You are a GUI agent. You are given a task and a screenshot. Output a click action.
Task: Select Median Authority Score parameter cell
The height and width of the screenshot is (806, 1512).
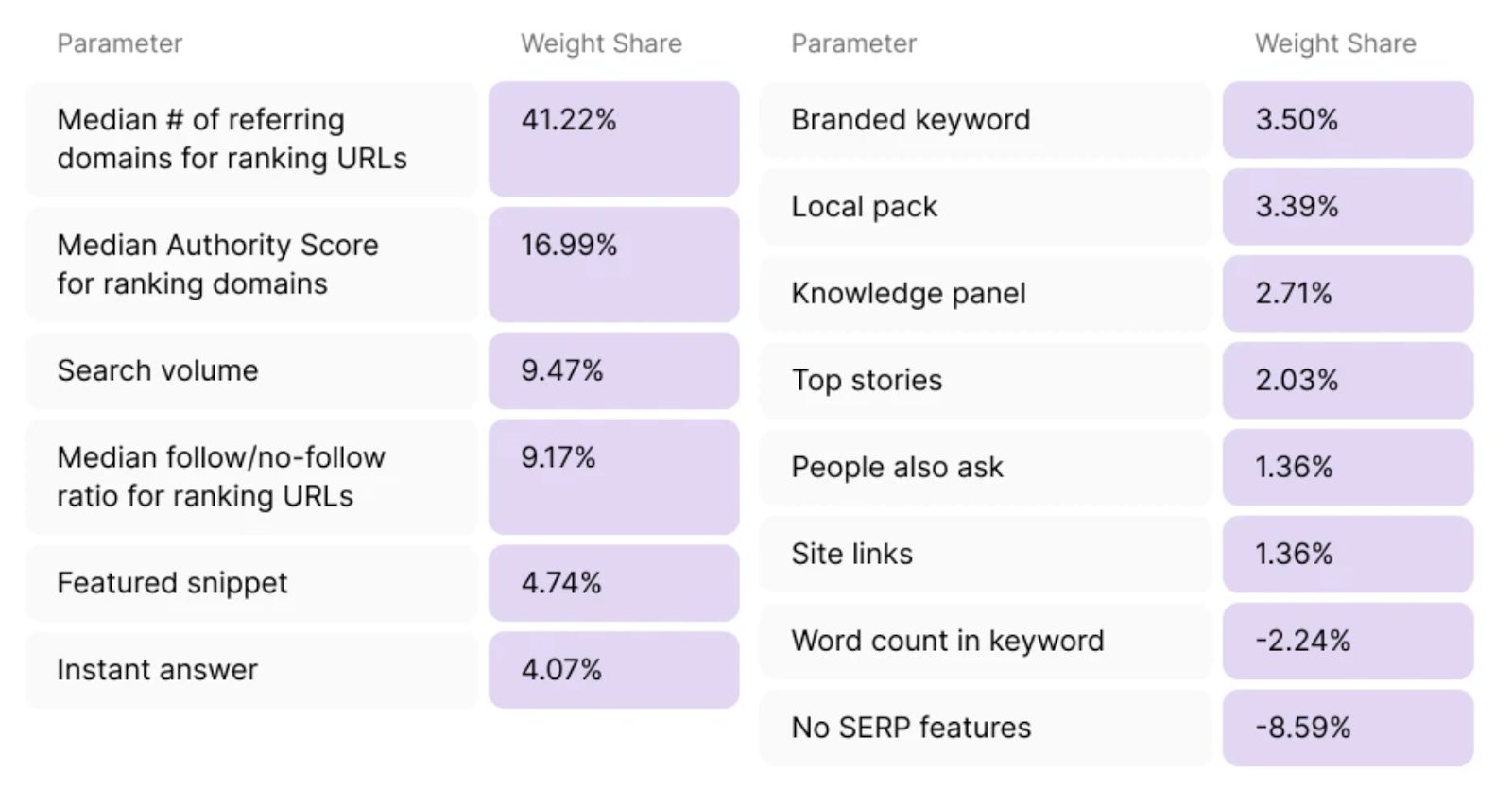pyautogui.click(x=251, y=265)
